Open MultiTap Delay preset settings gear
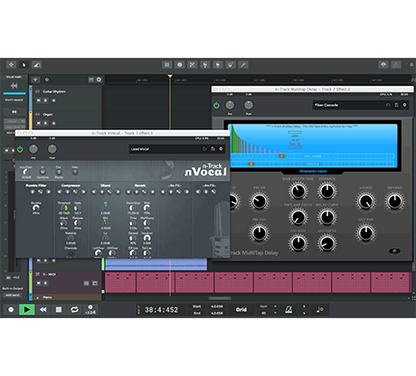Viewport: 416px width, 376px height. [x=405, y=105]
